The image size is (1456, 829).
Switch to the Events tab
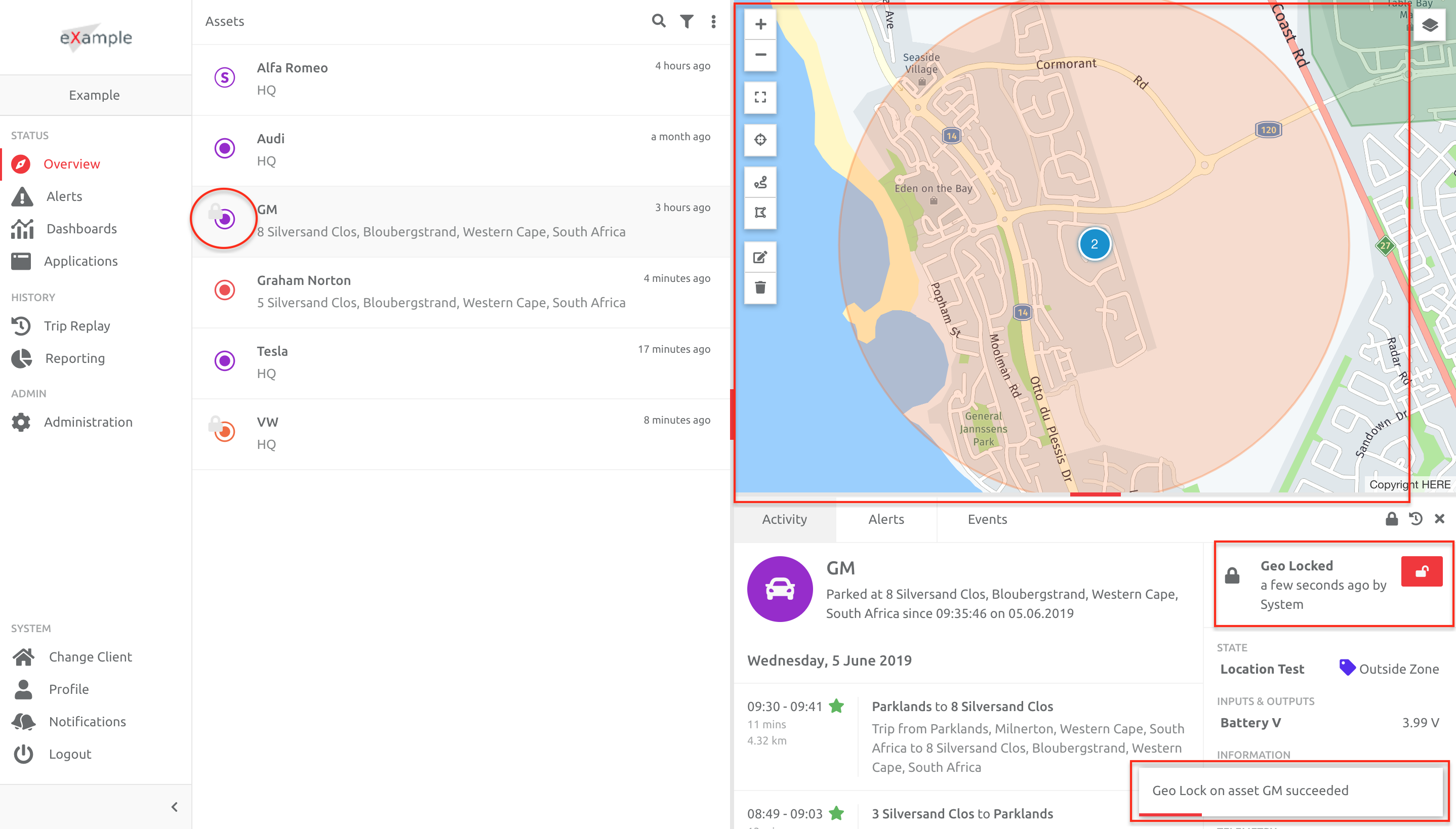(987, 519)
